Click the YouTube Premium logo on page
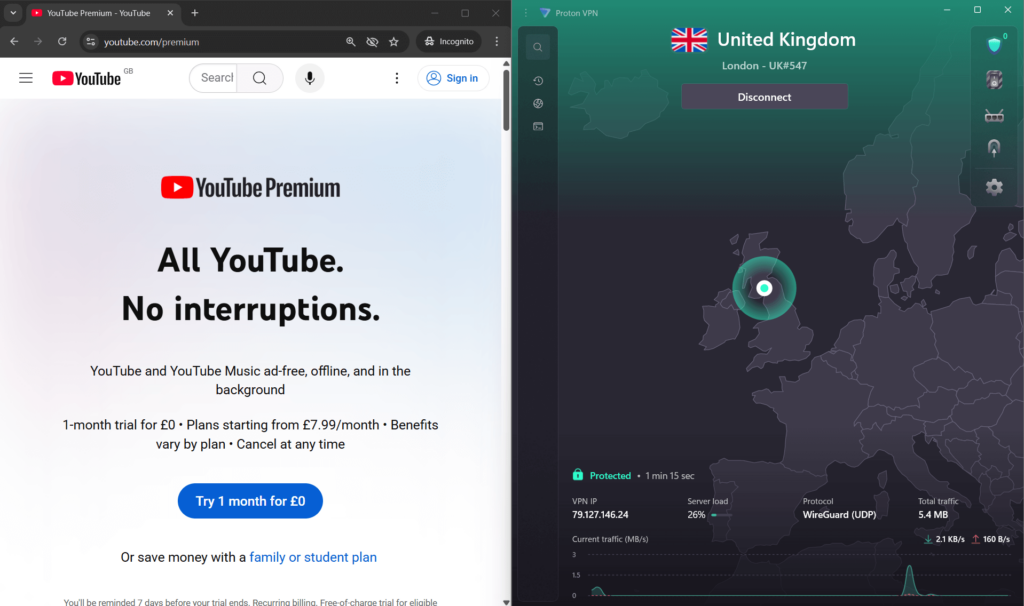The width and height of the screenshot is (1024, 606). point(250,187)
